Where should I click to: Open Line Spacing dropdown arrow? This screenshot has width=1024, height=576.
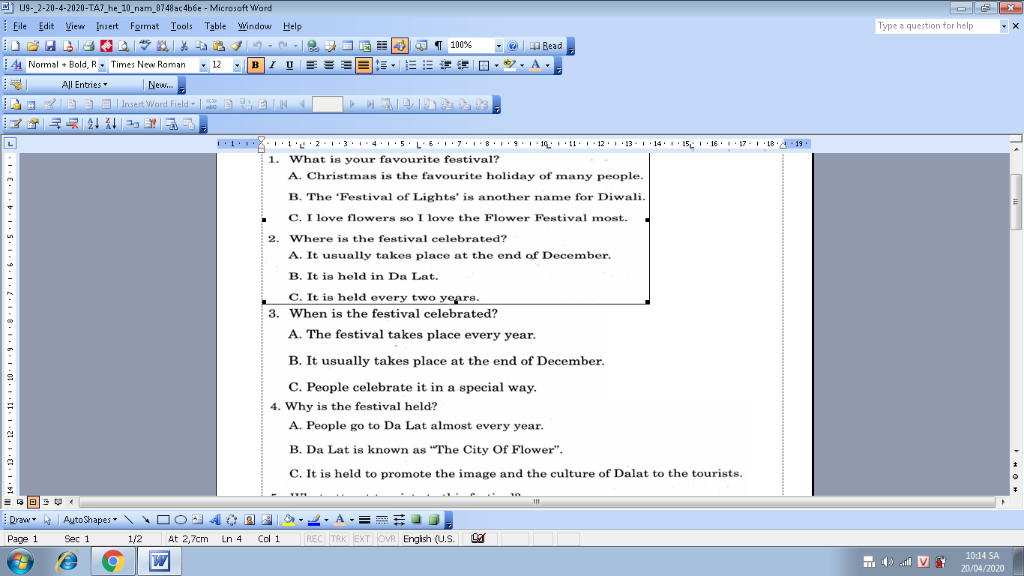pyautogui.click(x=393, y=65)
